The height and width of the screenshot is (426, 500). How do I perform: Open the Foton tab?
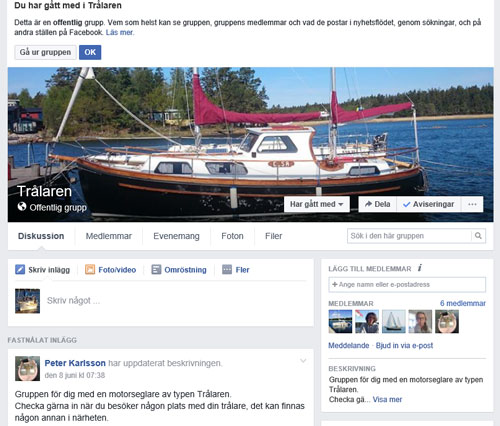(x=232, y=236)
